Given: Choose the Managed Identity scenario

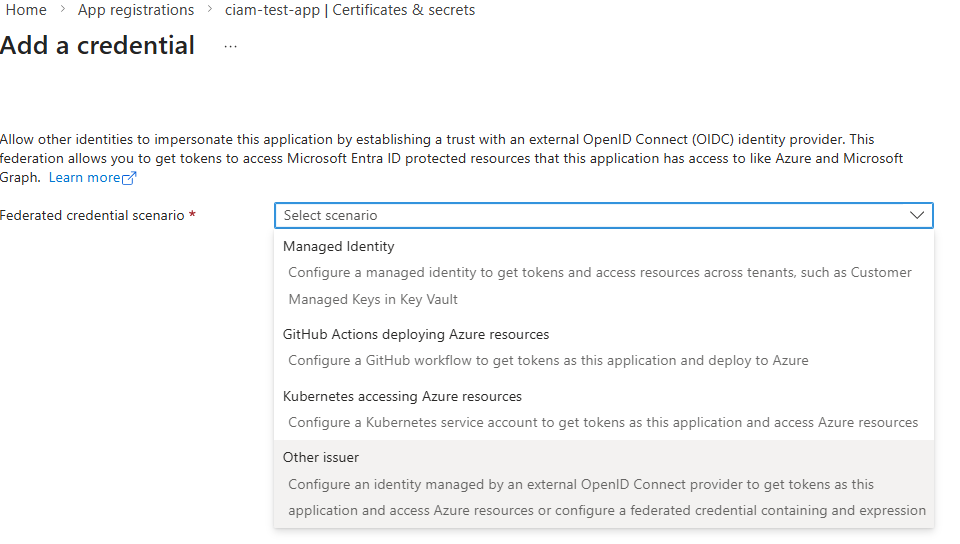Looking at the screenshot, I should point(339,246).
